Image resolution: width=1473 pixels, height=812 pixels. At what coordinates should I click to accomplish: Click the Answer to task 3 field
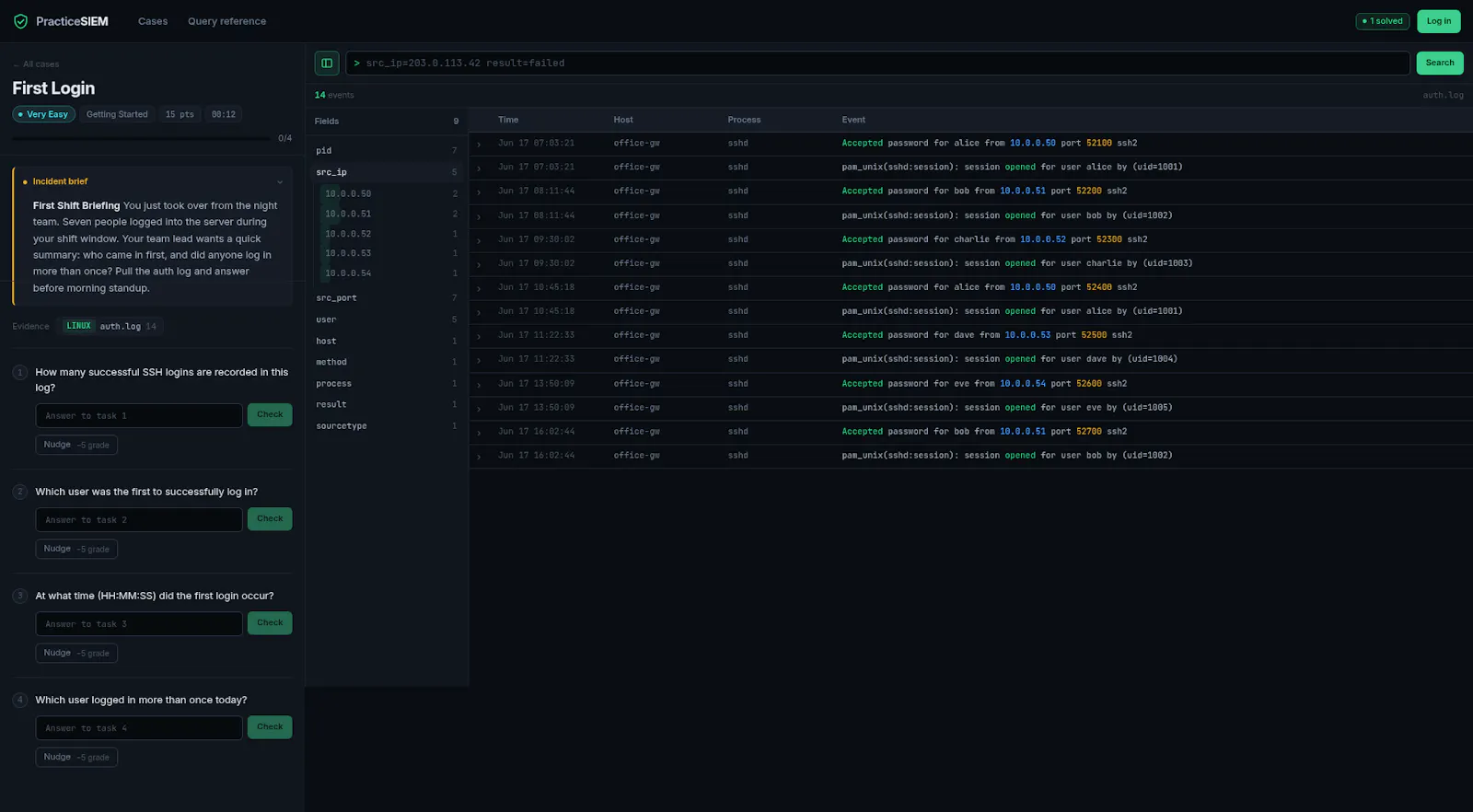click(x=139, y=623)
